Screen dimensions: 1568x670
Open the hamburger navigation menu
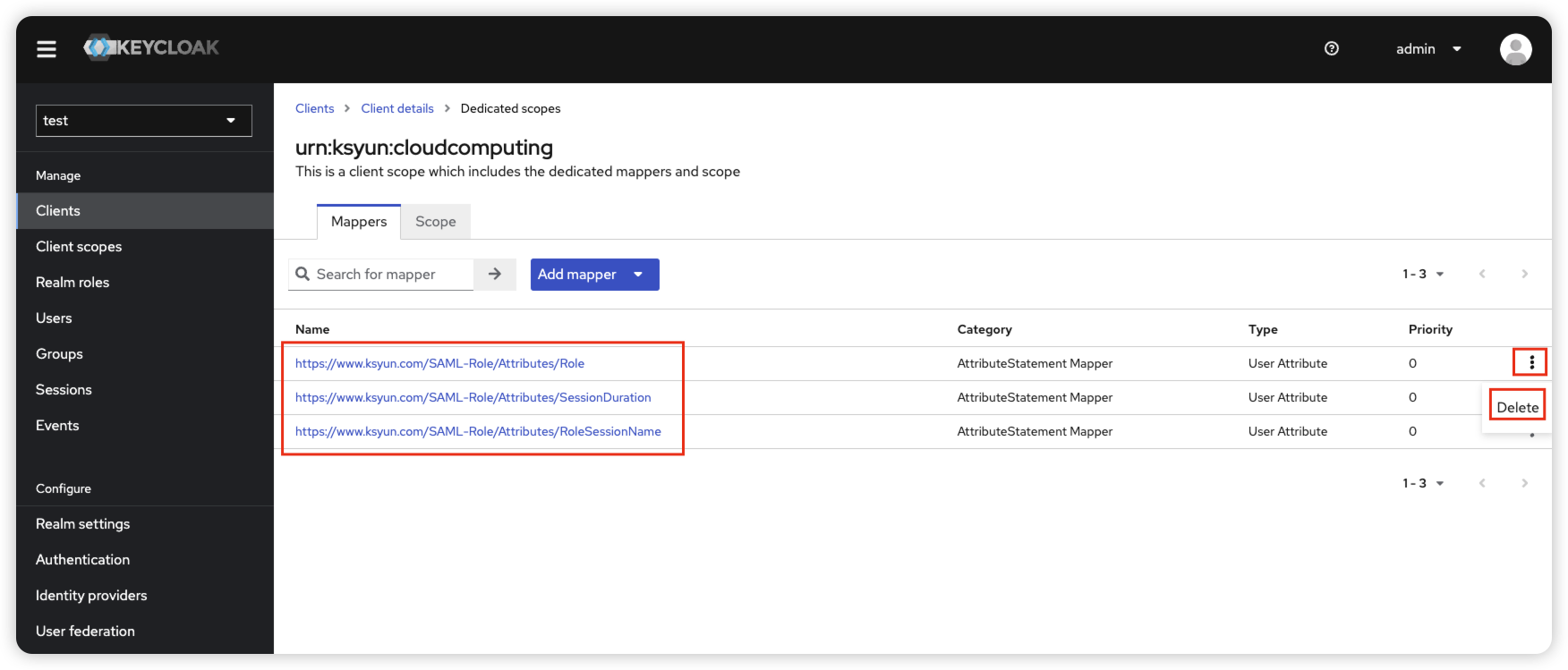pos(47,49)
